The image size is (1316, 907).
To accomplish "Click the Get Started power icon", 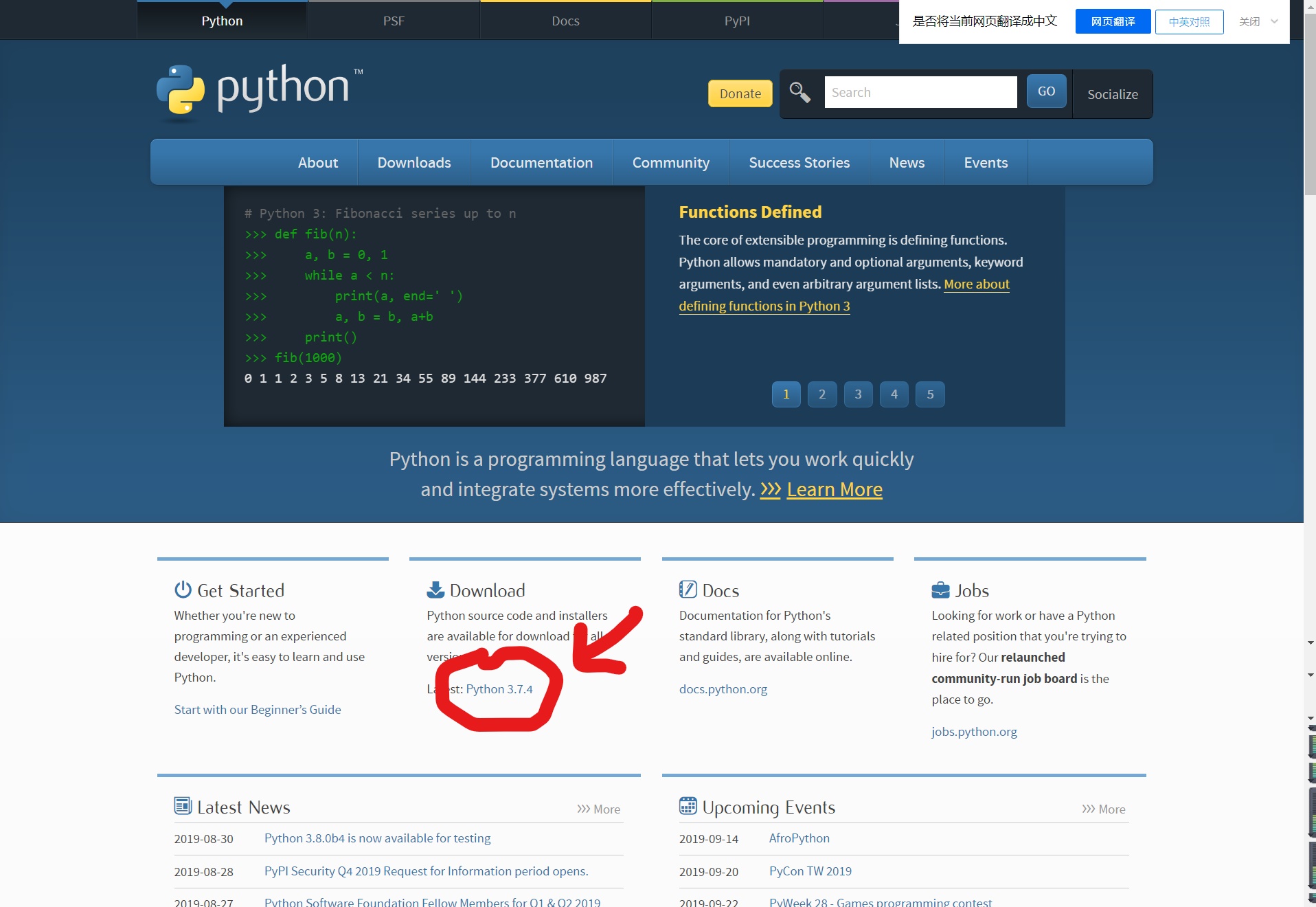I will tap(183, 590).
